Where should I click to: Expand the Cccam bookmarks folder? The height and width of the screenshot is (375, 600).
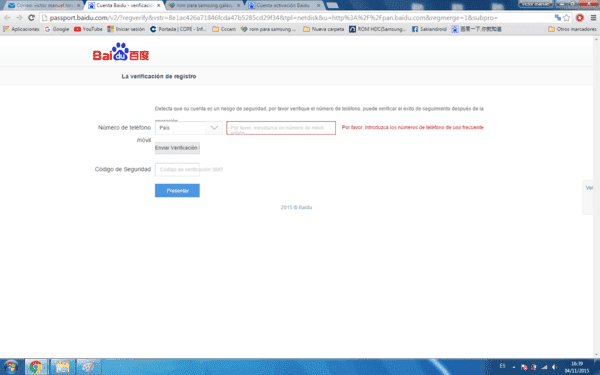coord(224,29)
